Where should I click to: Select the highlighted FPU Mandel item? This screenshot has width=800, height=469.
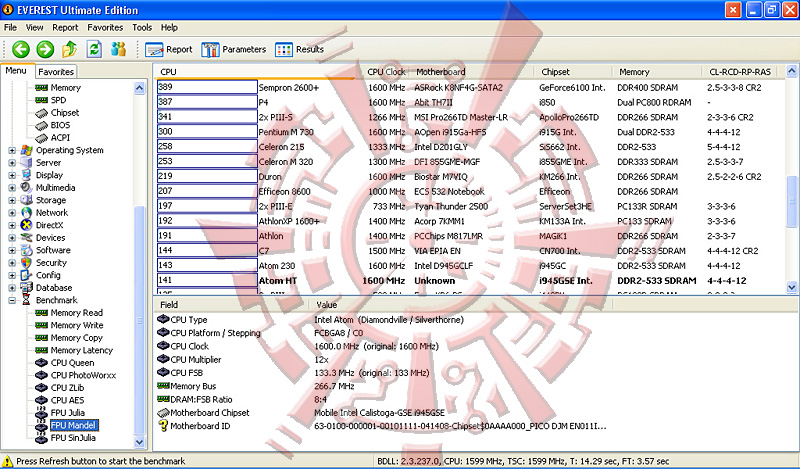pyautogui.click(x=73, y=426)
